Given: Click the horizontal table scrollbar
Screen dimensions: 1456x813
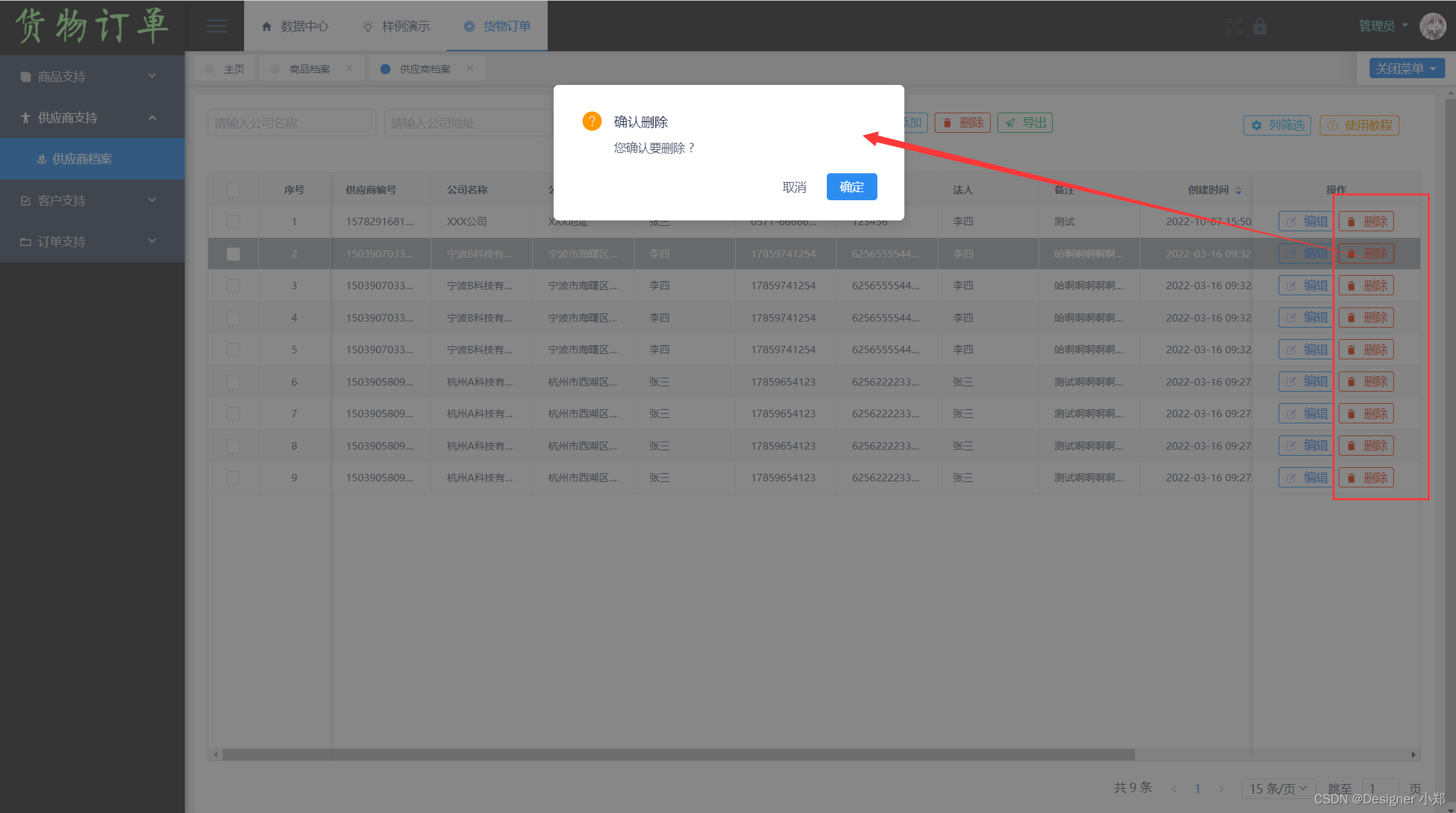Looking at the screenshot, I should pos(678,754).
